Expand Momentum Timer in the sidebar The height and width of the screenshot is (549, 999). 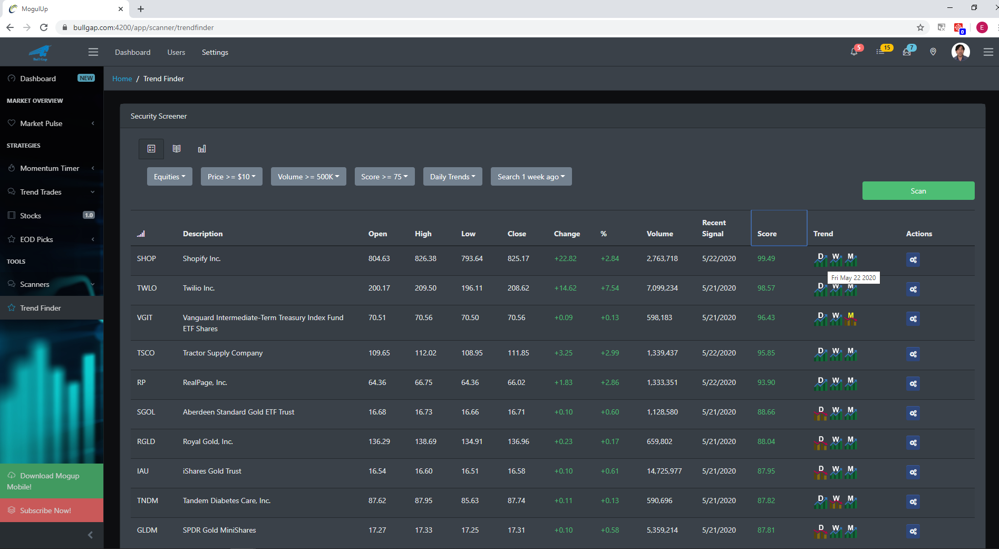(52, 168)
